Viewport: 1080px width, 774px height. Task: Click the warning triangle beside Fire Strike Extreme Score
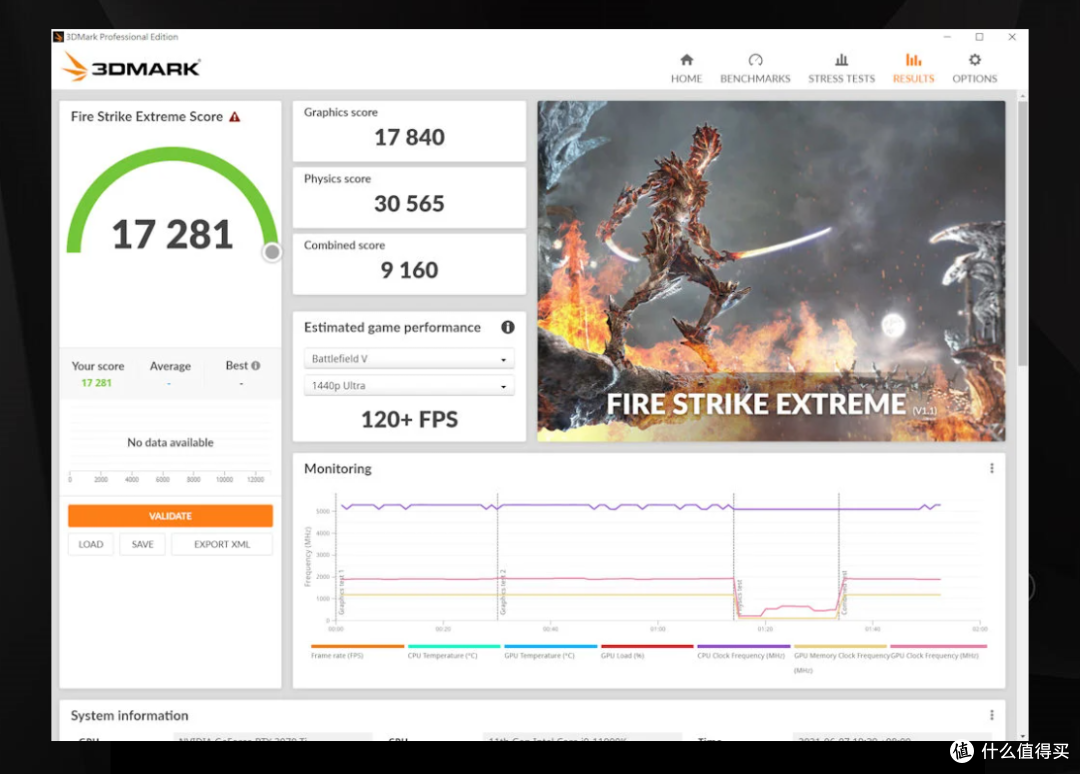[235, 117]
